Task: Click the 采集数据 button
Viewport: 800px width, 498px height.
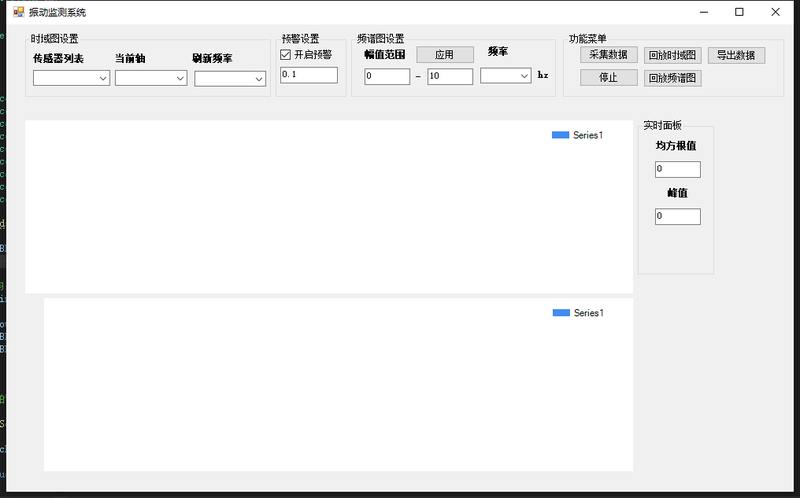Action: (x=609, y=55)
